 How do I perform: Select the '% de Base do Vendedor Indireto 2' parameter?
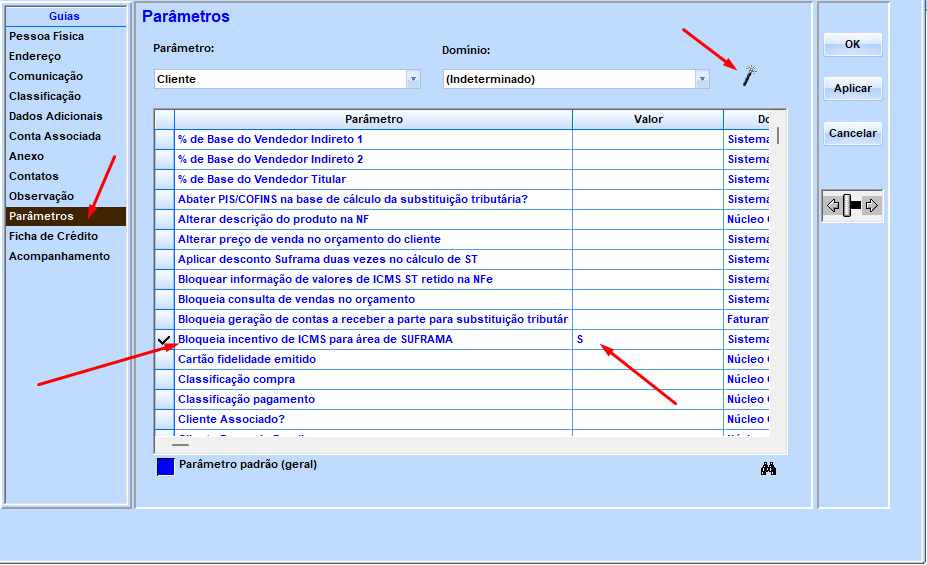point(374,160)
